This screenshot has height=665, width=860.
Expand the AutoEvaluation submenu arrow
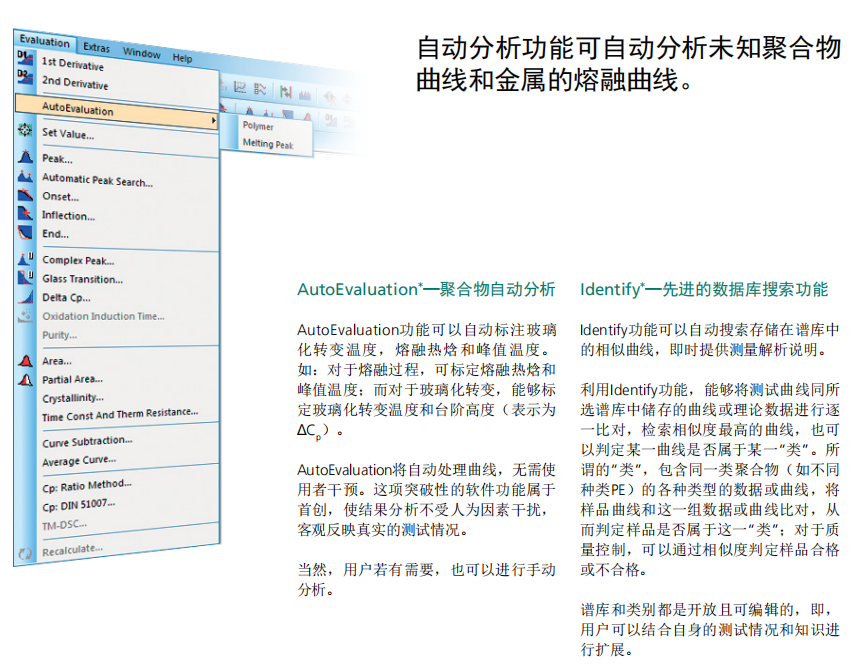coord(213,121)
